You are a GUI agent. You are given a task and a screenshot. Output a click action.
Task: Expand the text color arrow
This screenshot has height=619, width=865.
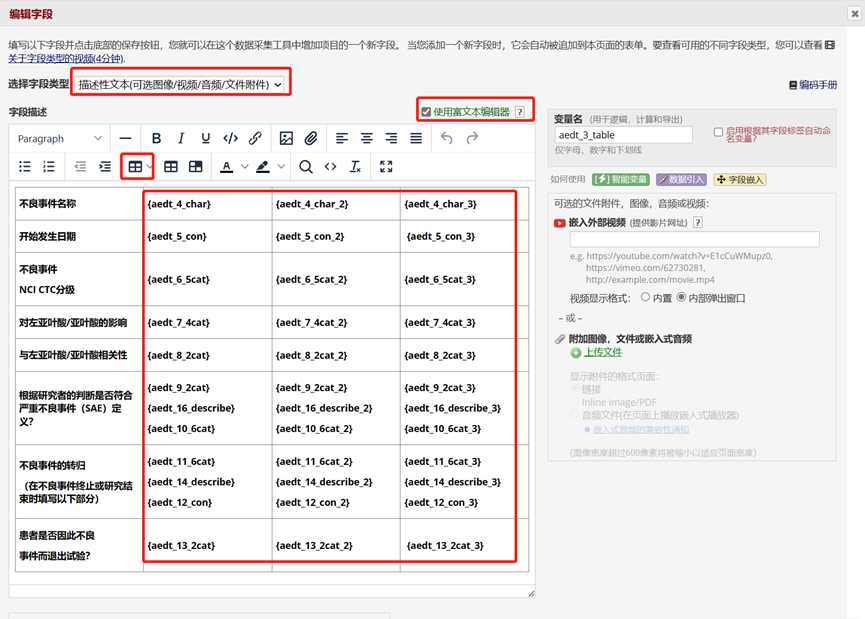coord(244,167)
